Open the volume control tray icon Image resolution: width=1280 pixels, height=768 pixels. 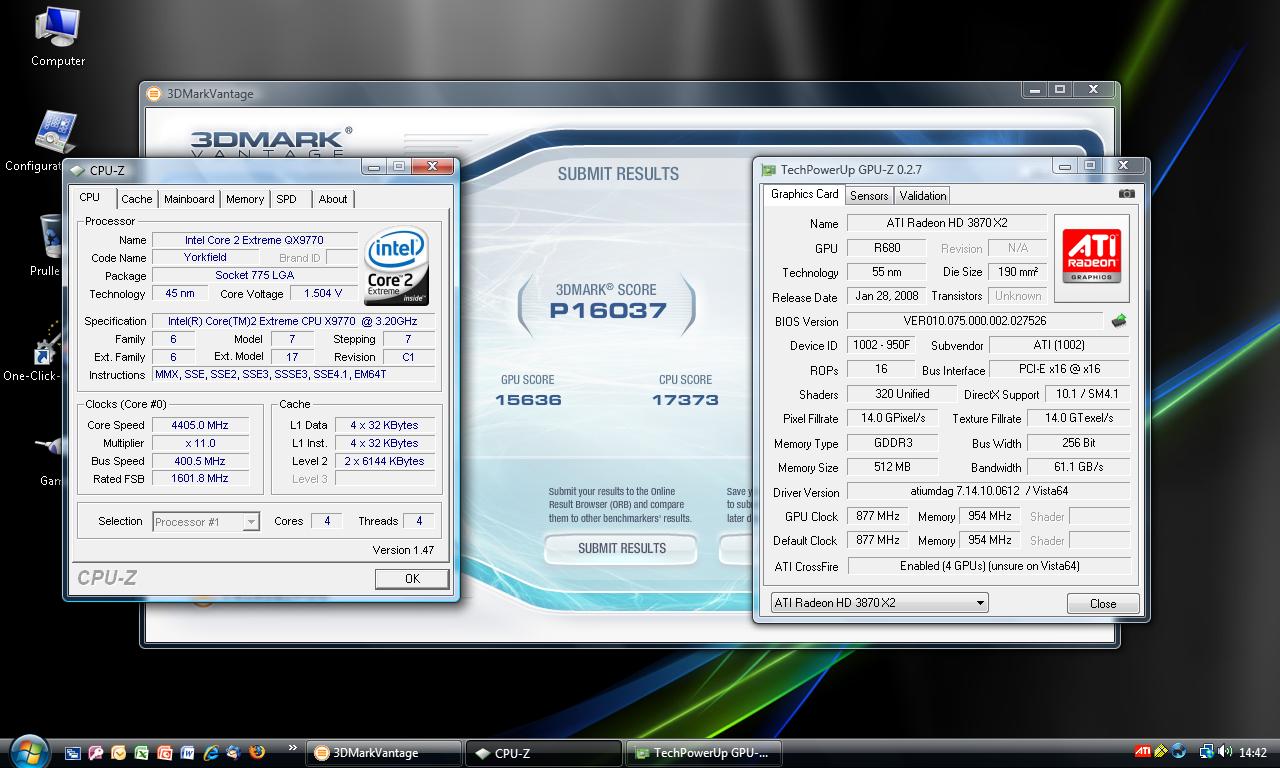[x=1225, y=751]
